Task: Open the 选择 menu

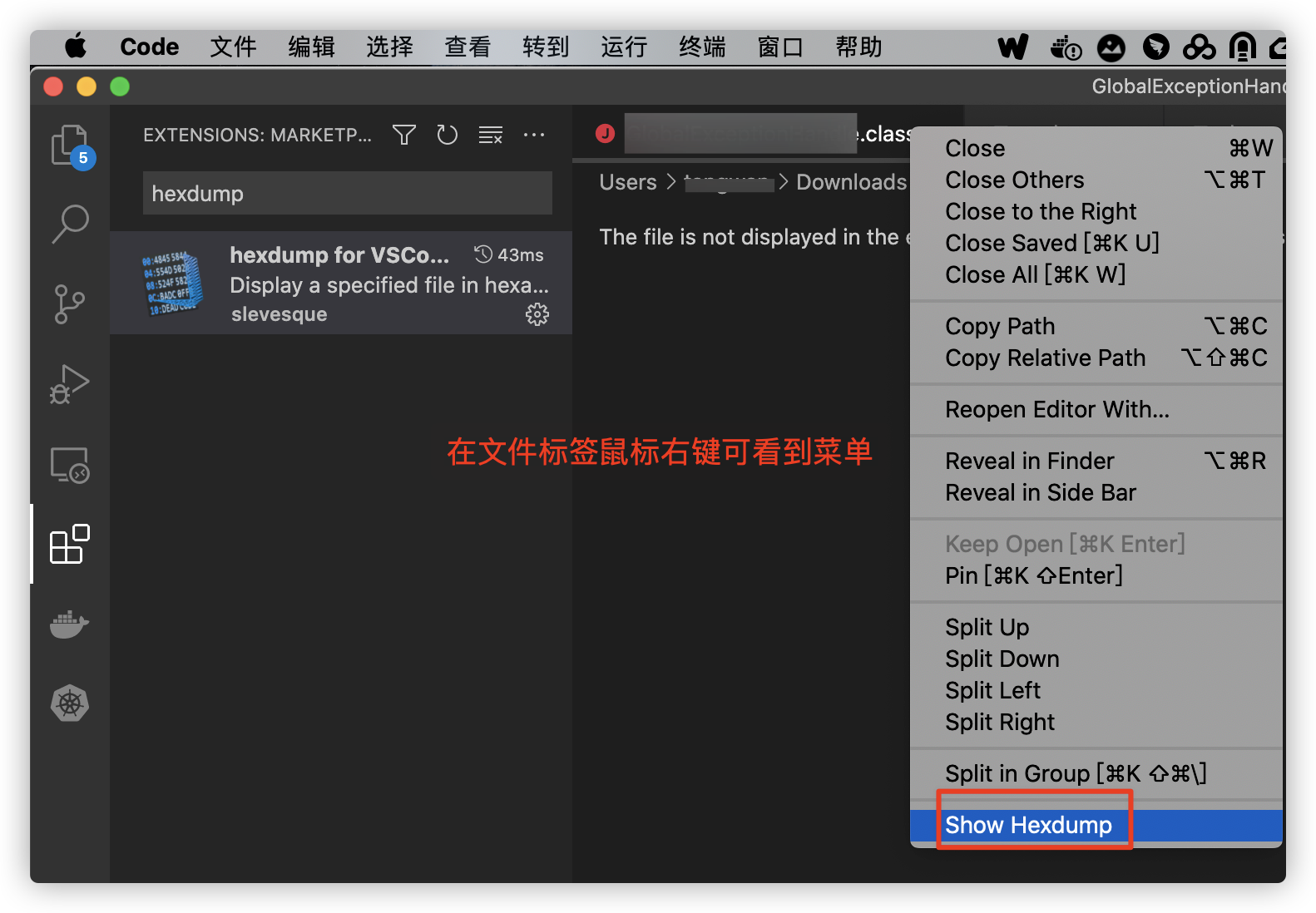Action: [x=389, y=47]
